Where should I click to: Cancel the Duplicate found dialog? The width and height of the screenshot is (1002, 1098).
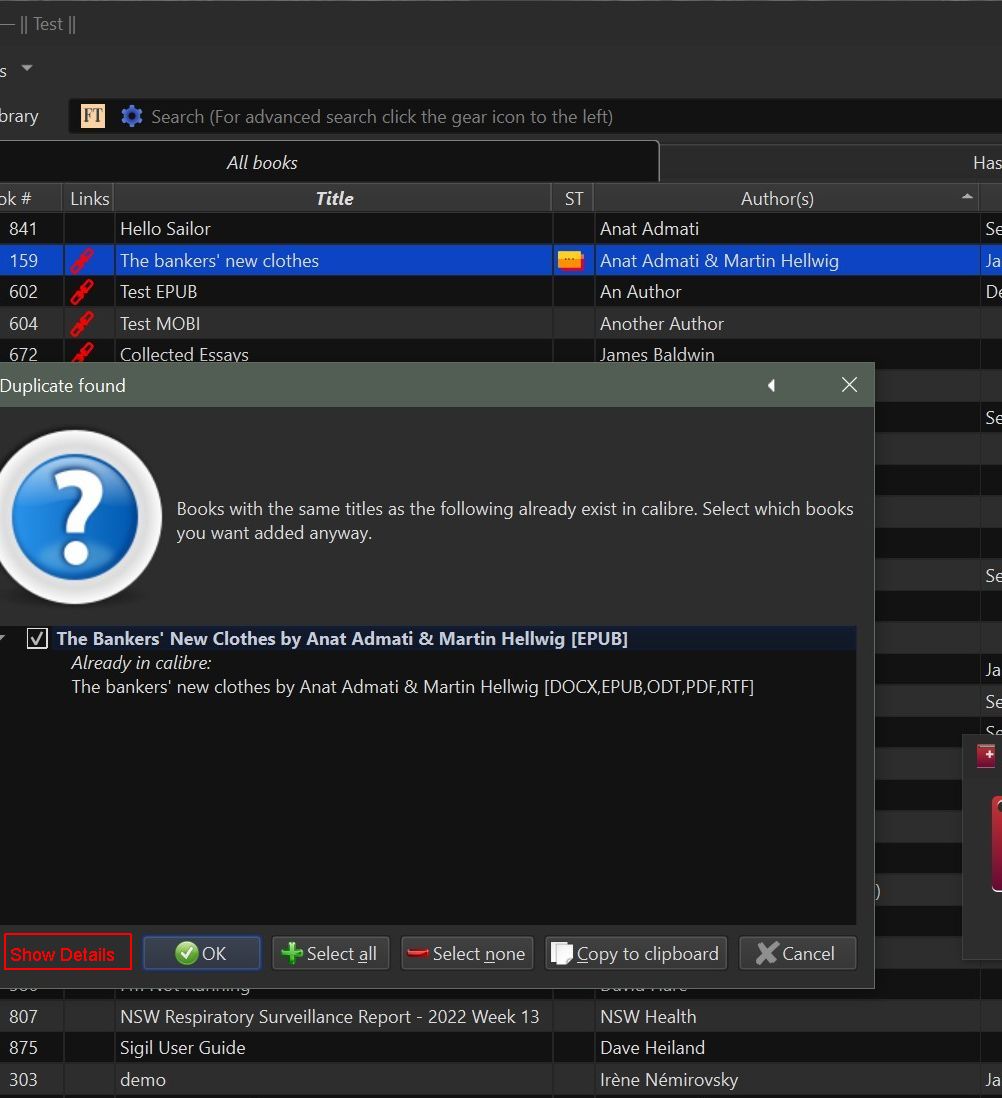[x=798, y=953]
